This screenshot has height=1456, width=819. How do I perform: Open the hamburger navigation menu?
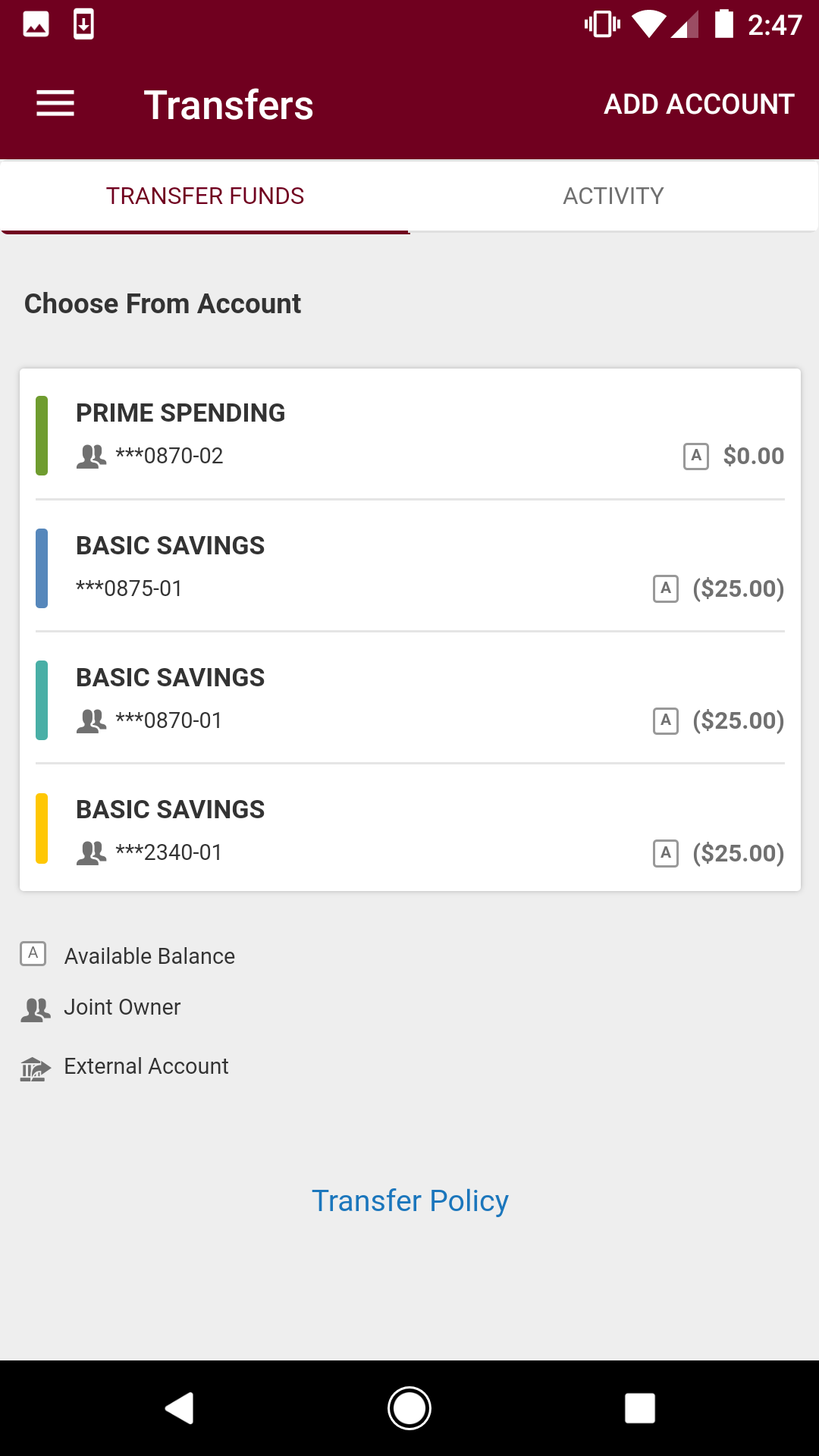pos(55,104)
